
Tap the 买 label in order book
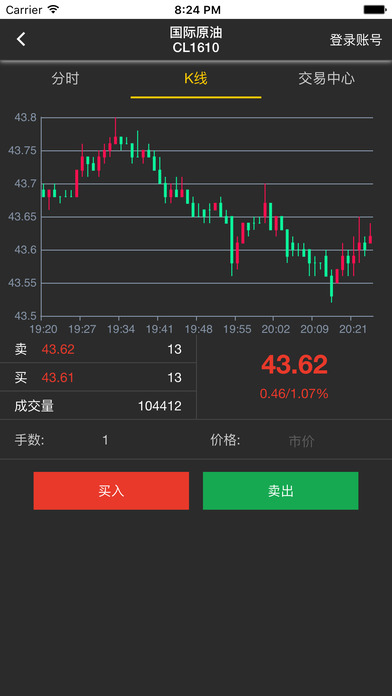pyautogui.click(x=20, y=378)
